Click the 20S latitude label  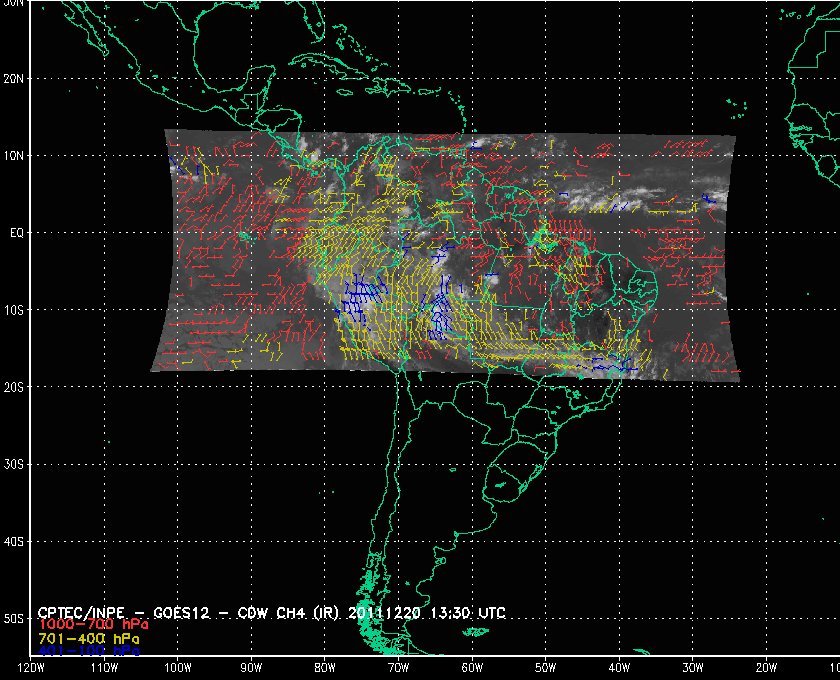13,387
